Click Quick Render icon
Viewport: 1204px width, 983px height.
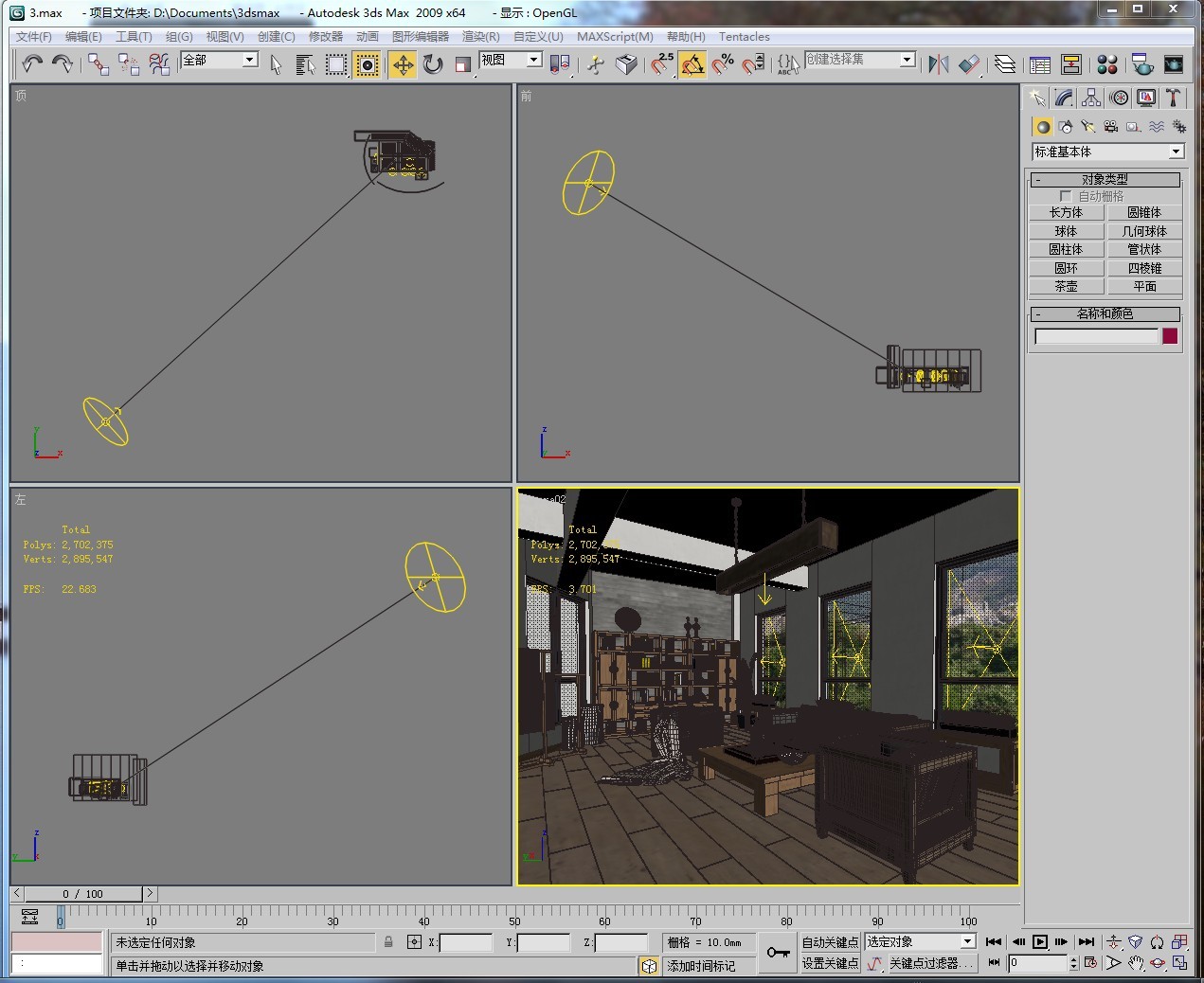coord(1173,63)
